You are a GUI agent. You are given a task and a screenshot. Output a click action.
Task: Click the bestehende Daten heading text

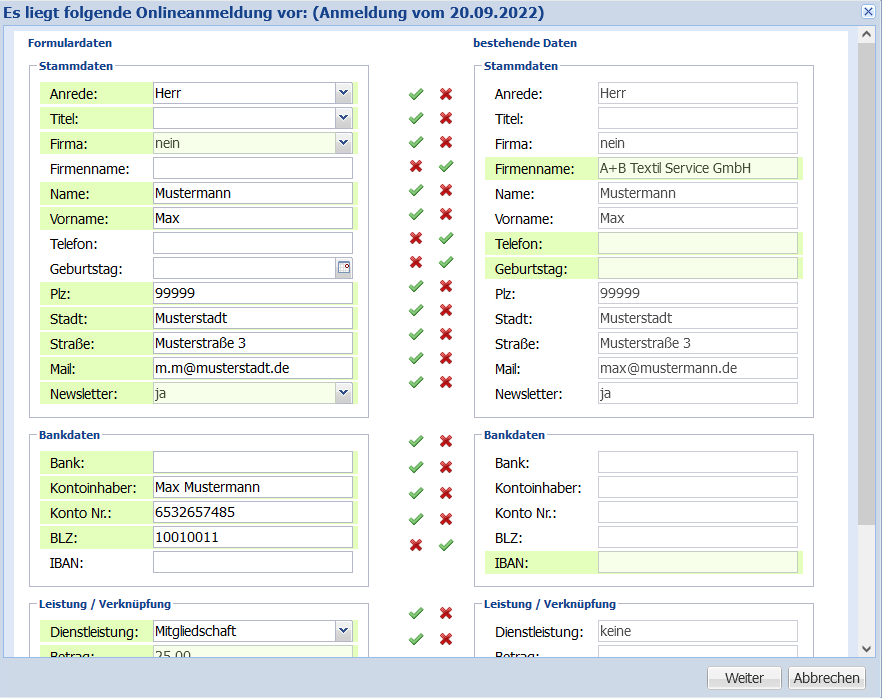click(525, 43)
